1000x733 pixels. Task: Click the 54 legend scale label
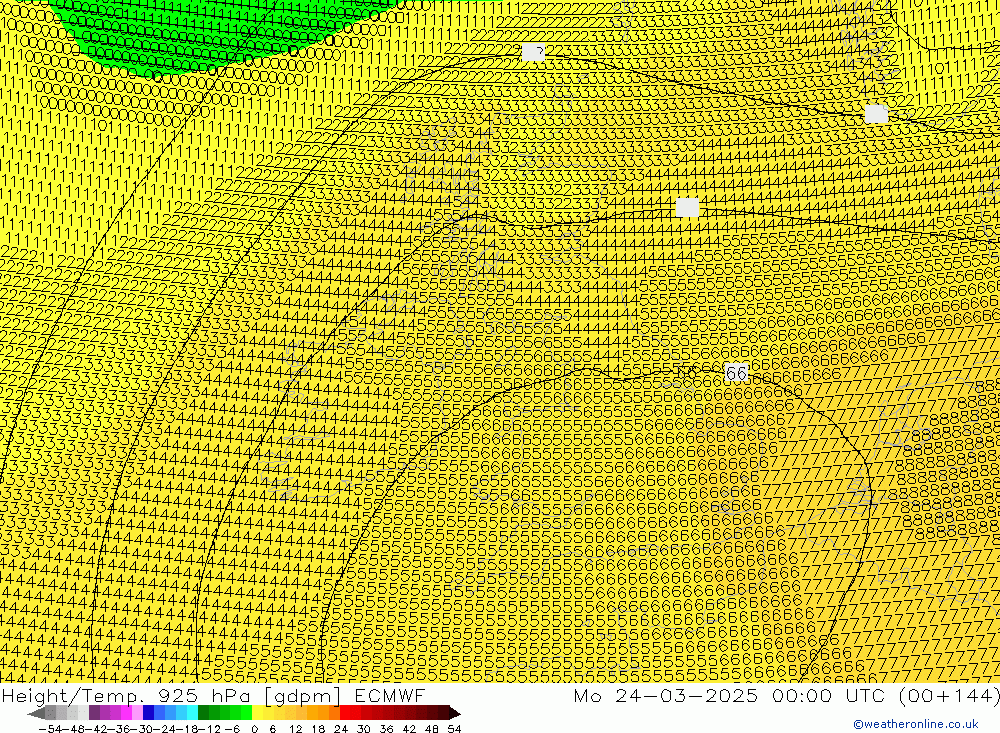pyautogui.click(x=454, y=728)
